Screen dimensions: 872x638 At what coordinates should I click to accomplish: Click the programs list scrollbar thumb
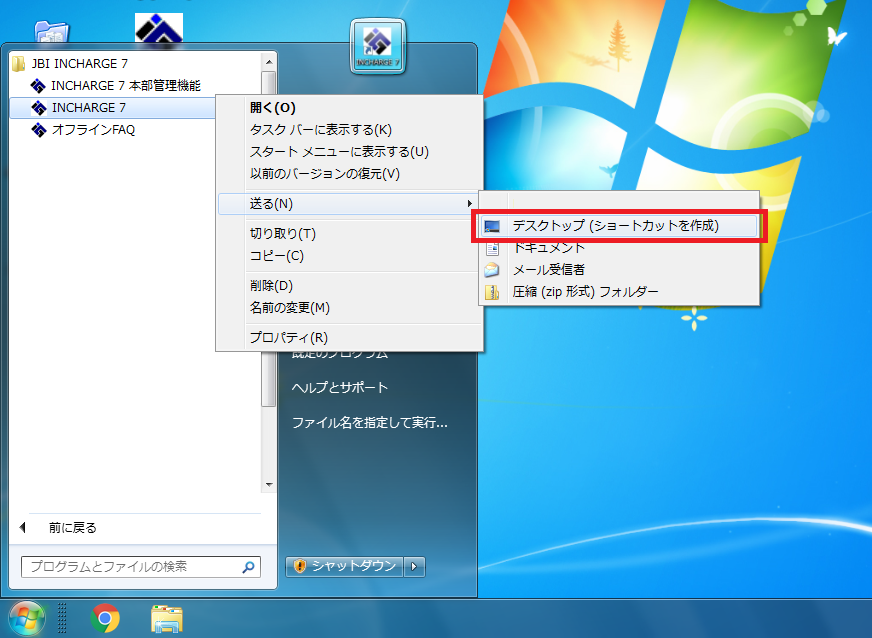(269, 239)
